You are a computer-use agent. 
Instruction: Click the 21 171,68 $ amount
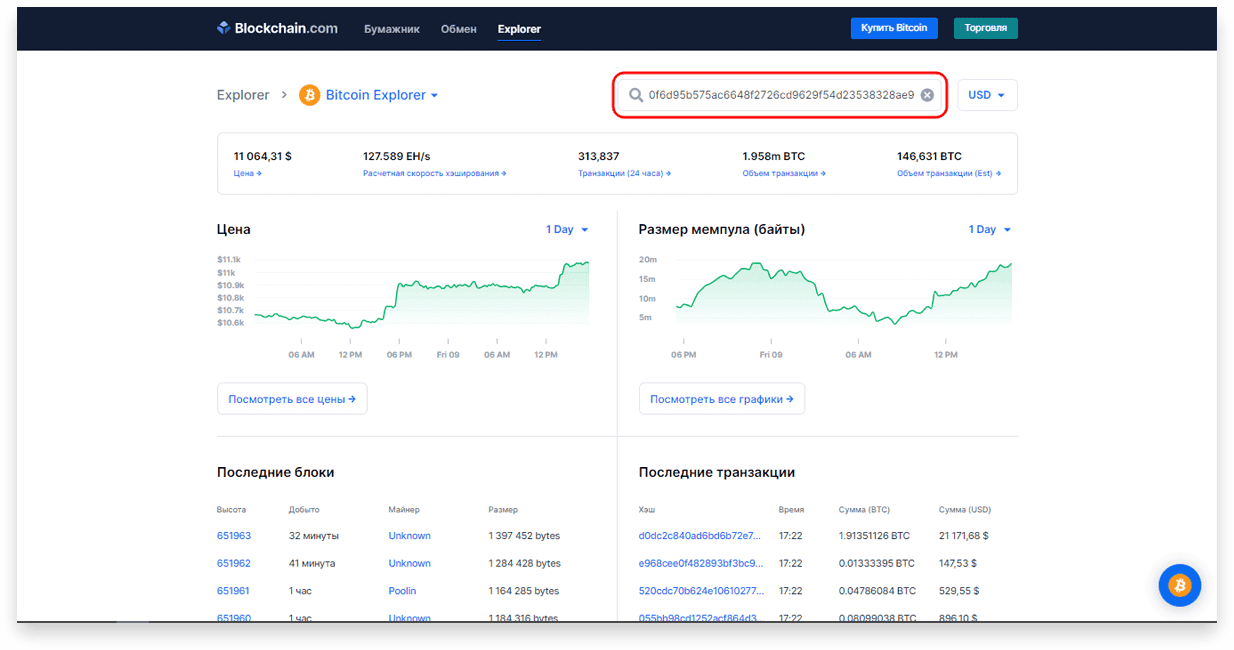point(964,536)
